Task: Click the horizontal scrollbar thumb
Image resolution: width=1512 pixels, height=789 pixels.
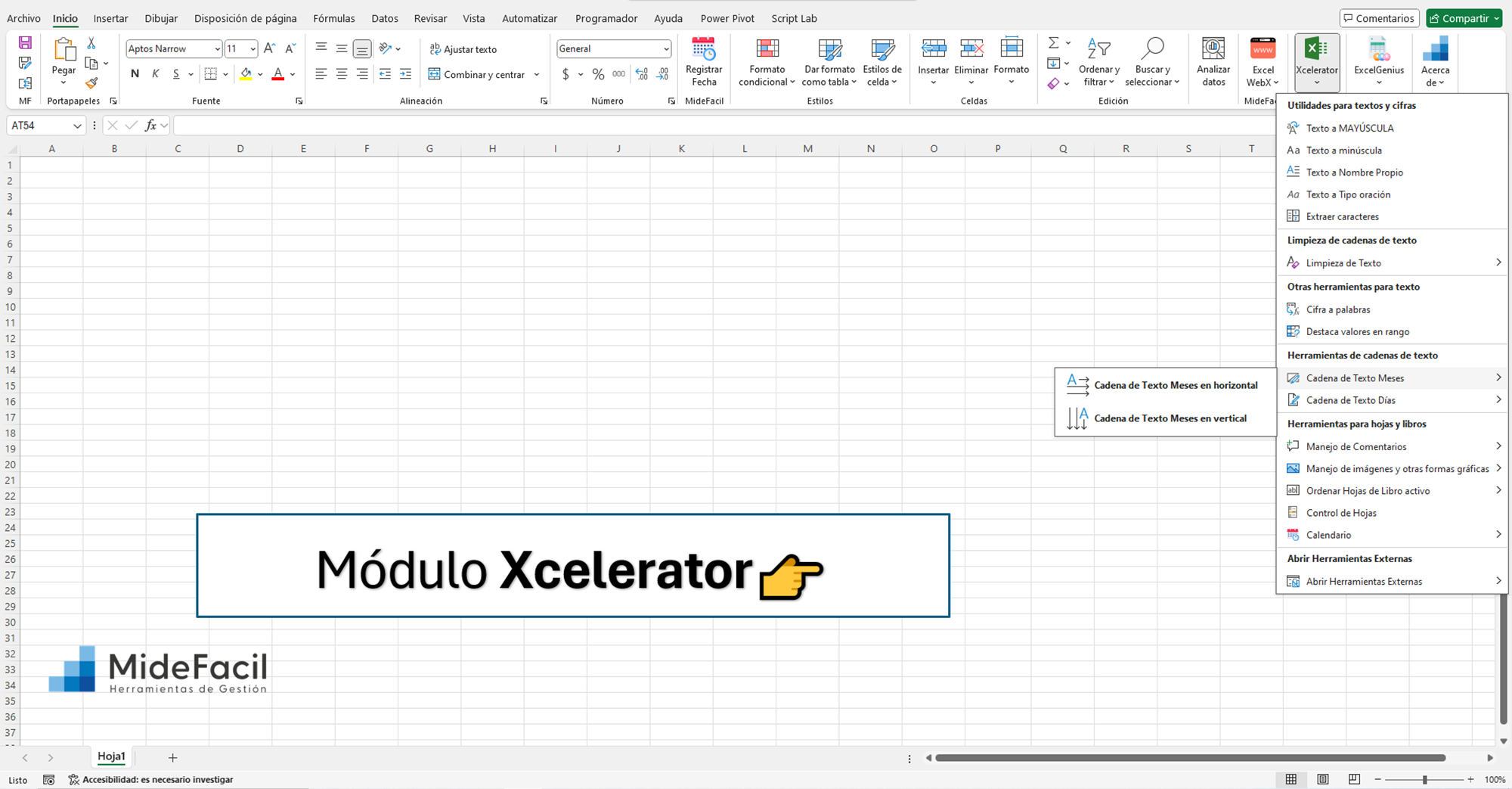Action: pyautogui.click(x=1191, y=757)
